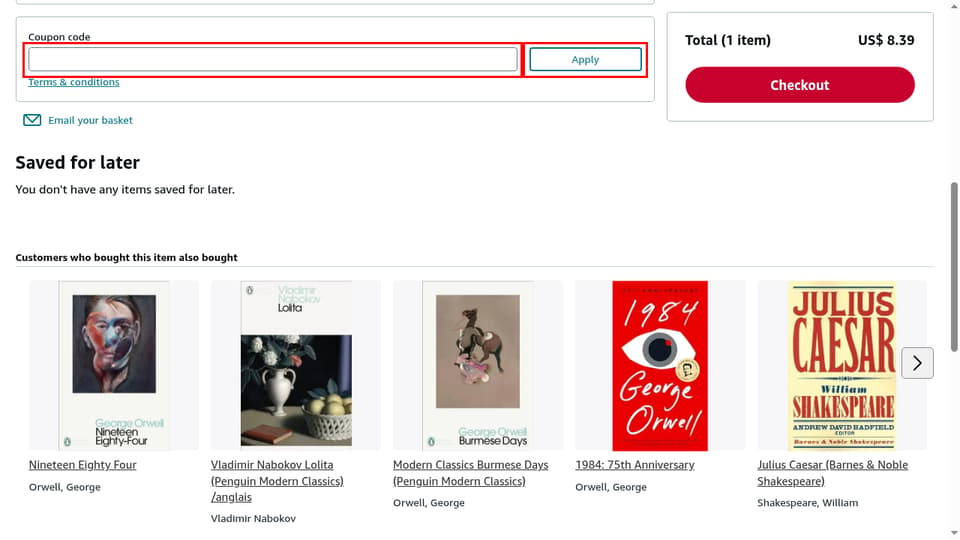Screen dimensions: 960x540
Task: Click the 'Coupon code' label
Action: (x=59, y=37)
